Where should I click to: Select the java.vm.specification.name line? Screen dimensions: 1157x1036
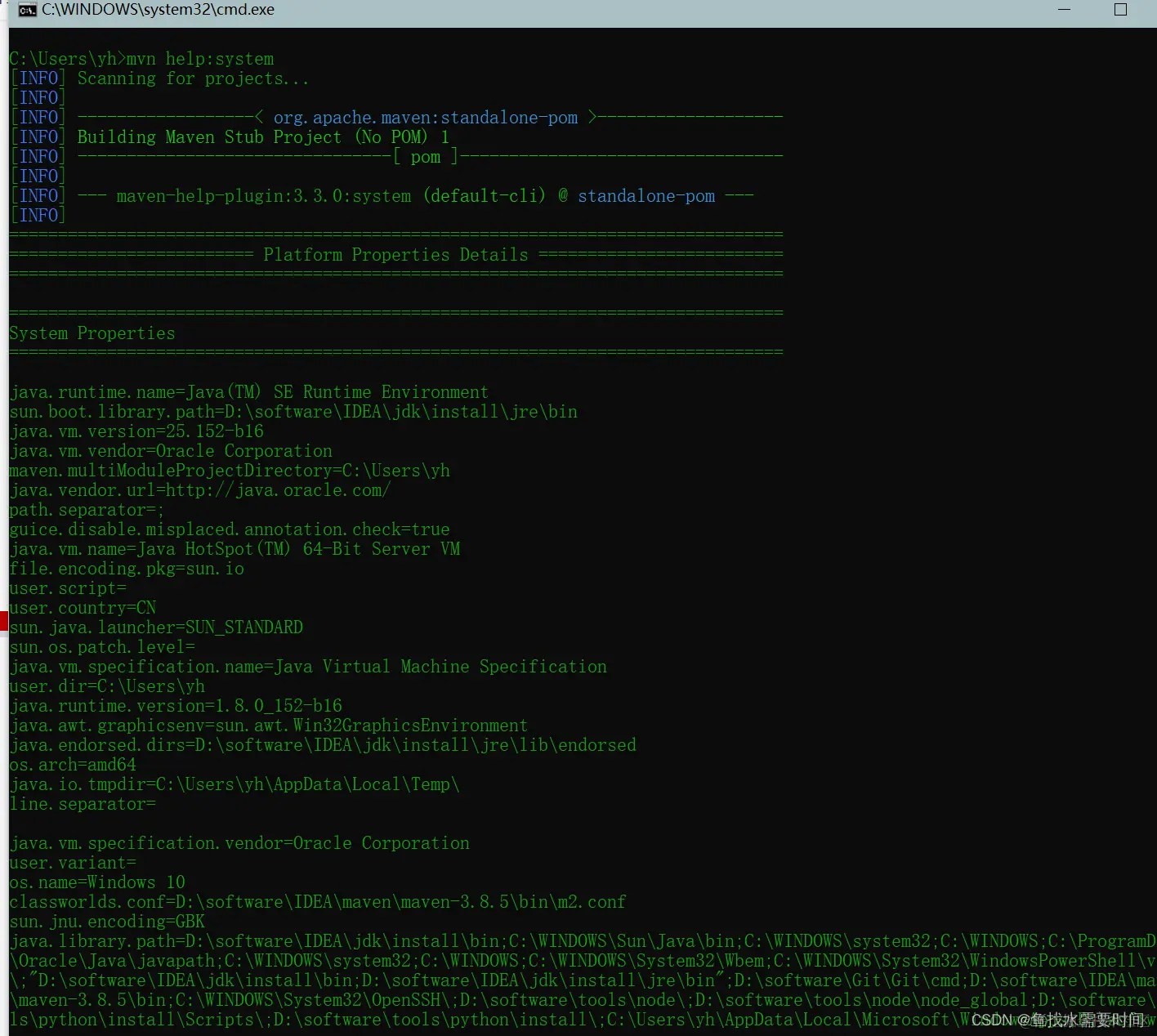[308, 667]
